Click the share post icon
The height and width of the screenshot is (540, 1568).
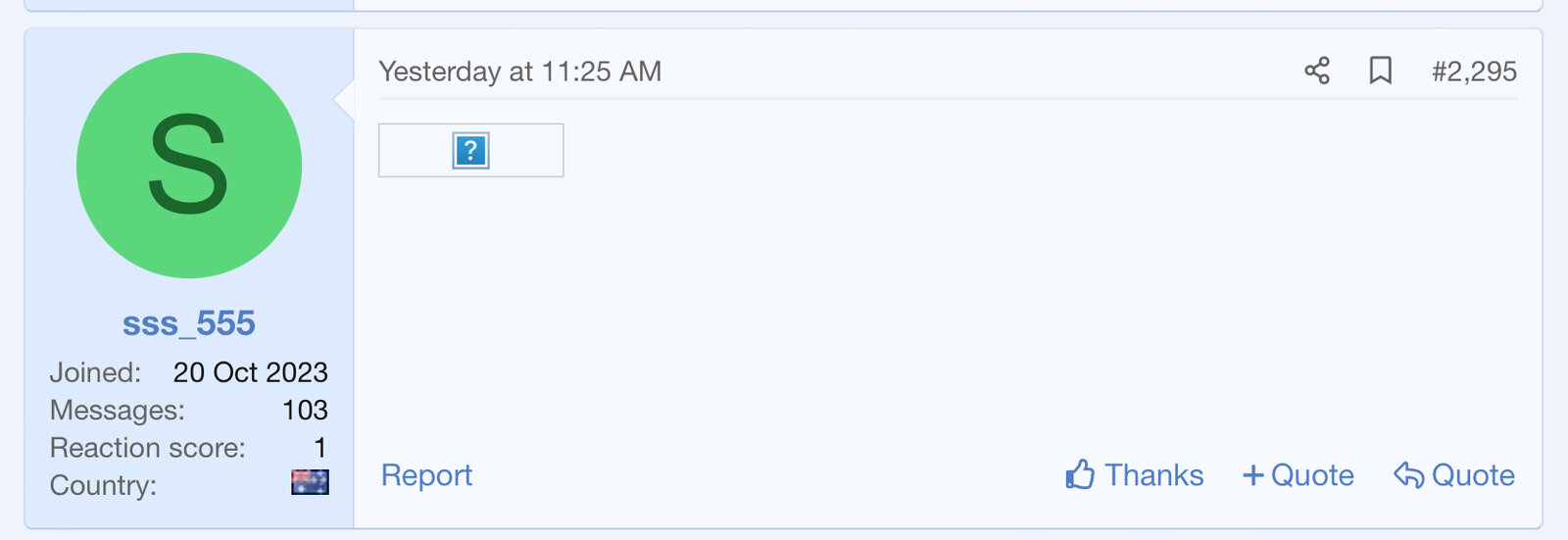coord(1317,71)
